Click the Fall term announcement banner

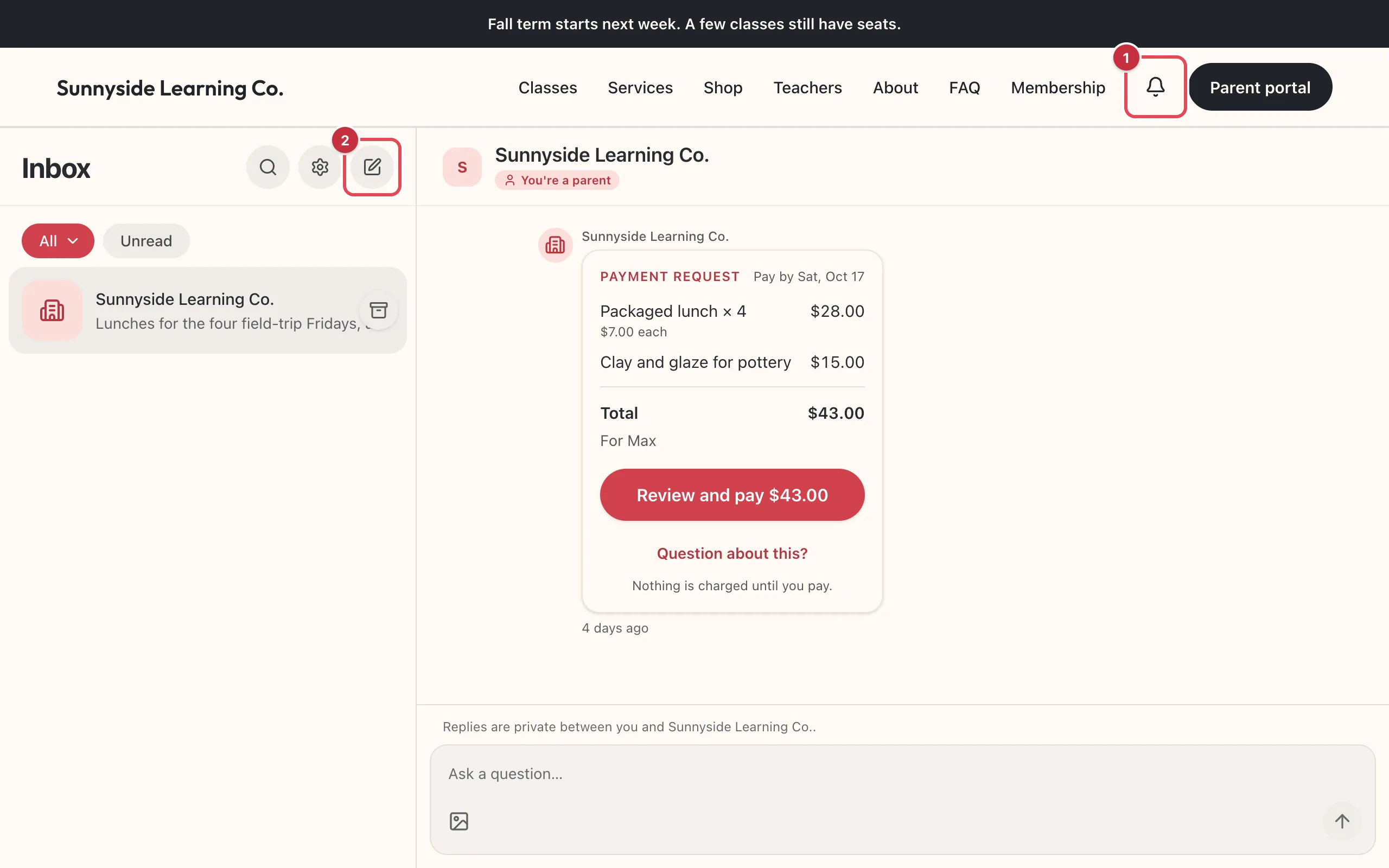coord(694,23)
